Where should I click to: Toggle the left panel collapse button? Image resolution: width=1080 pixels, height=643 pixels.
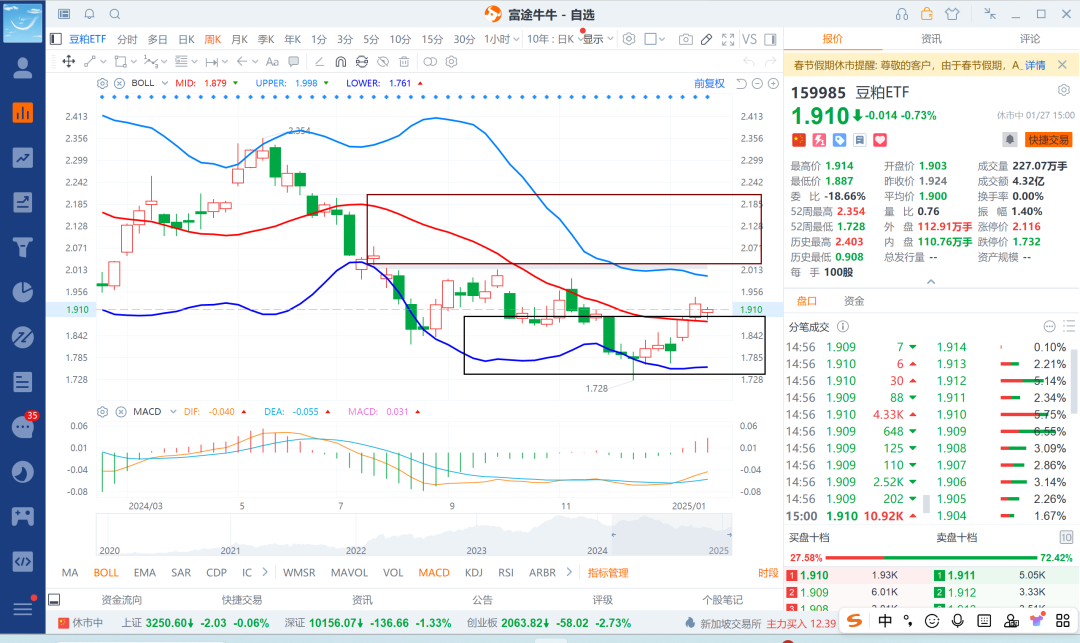(56, 39)
